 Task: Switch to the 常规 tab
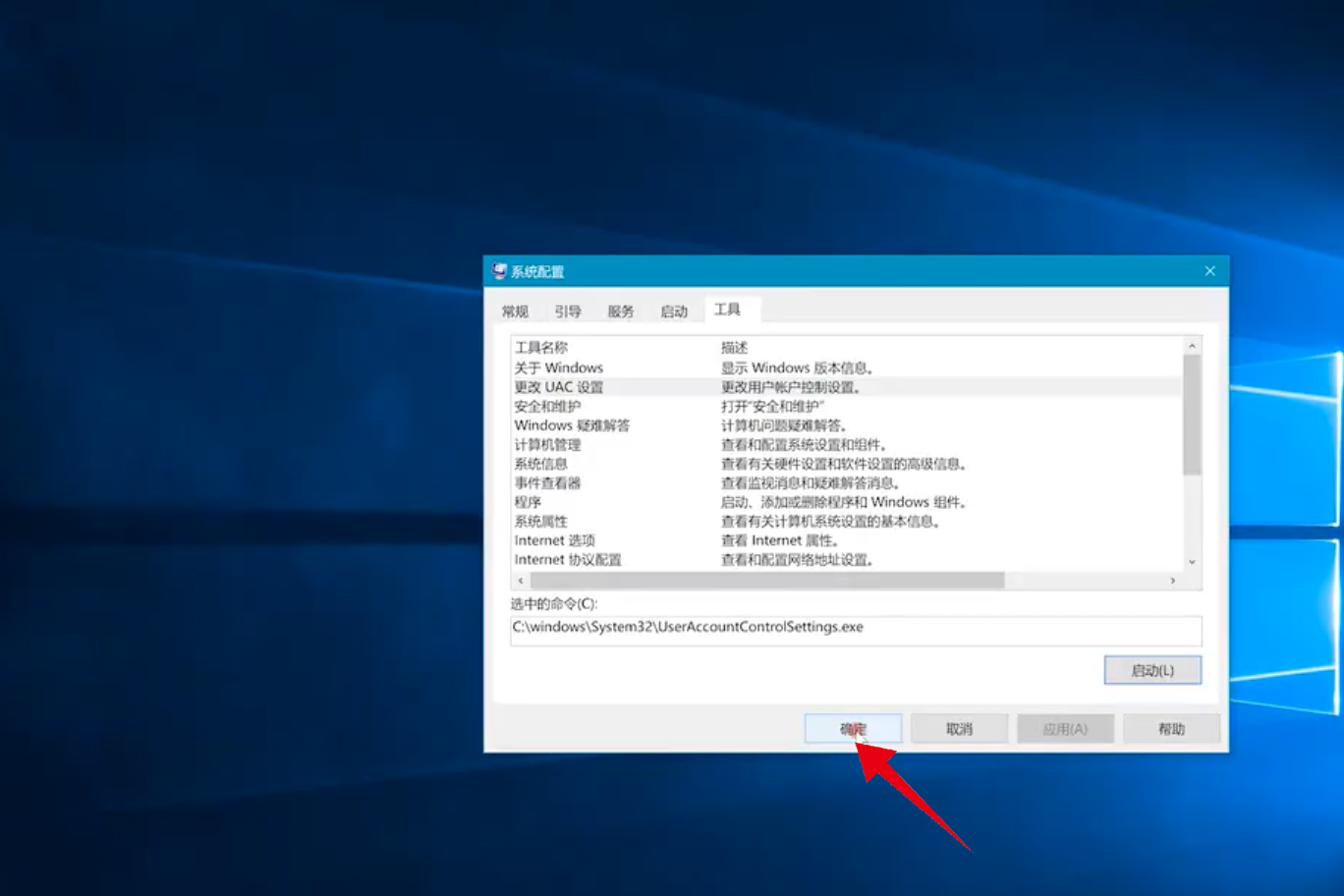pos(515,311)
